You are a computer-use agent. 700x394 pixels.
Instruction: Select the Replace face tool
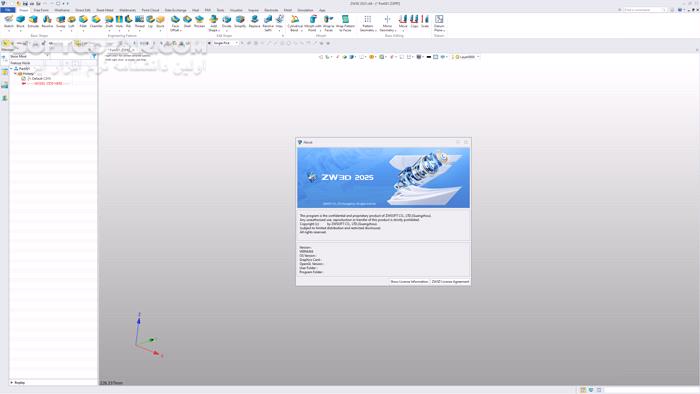point(254,21)
